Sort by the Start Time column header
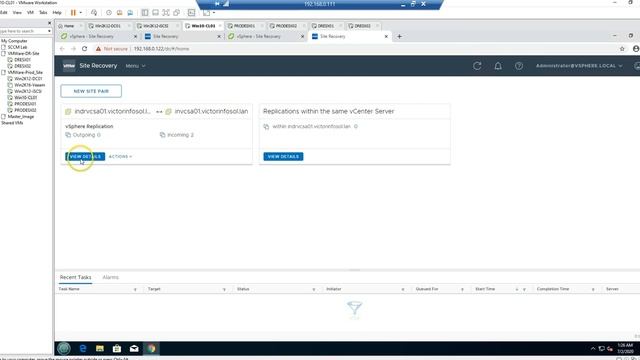Viewport: 640px width, 360px height. point(485,289)
